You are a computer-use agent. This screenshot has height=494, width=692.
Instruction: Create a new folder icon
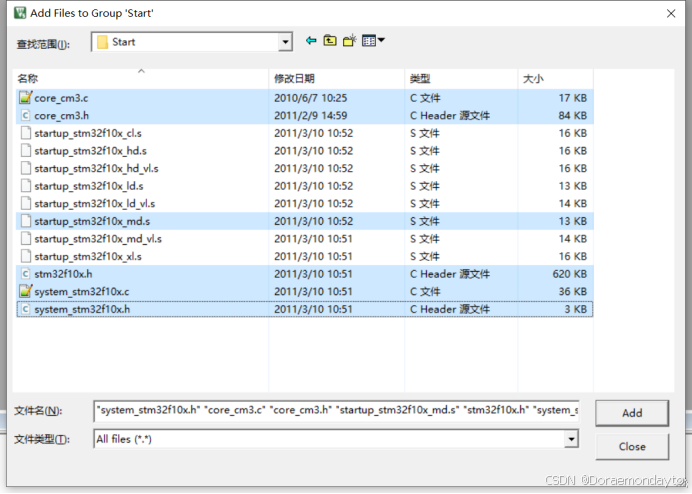coord(349,41)
